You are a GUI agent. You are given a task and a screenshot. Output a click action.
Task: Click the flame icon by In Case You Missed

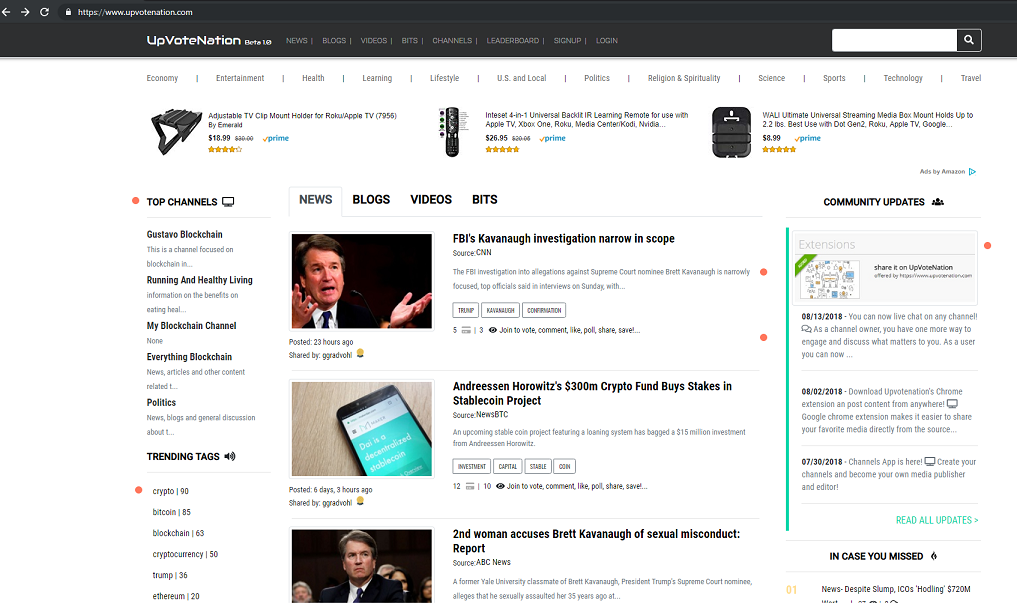pos(933,556)
